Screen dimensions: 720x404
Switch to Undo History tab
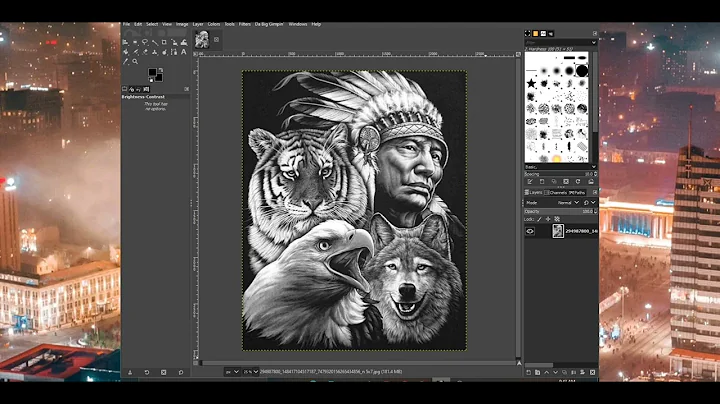(138, 89)
